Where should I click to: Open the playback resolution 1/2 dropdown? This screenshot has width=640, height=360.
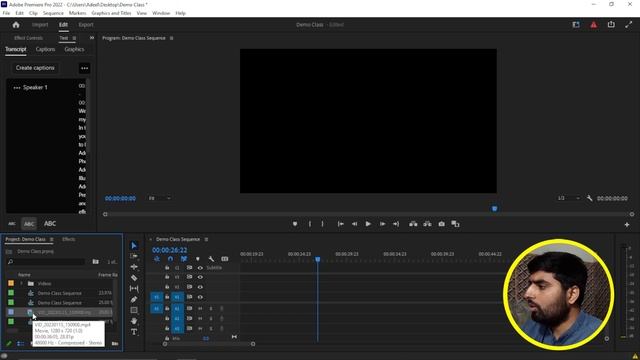pos(569,198)
